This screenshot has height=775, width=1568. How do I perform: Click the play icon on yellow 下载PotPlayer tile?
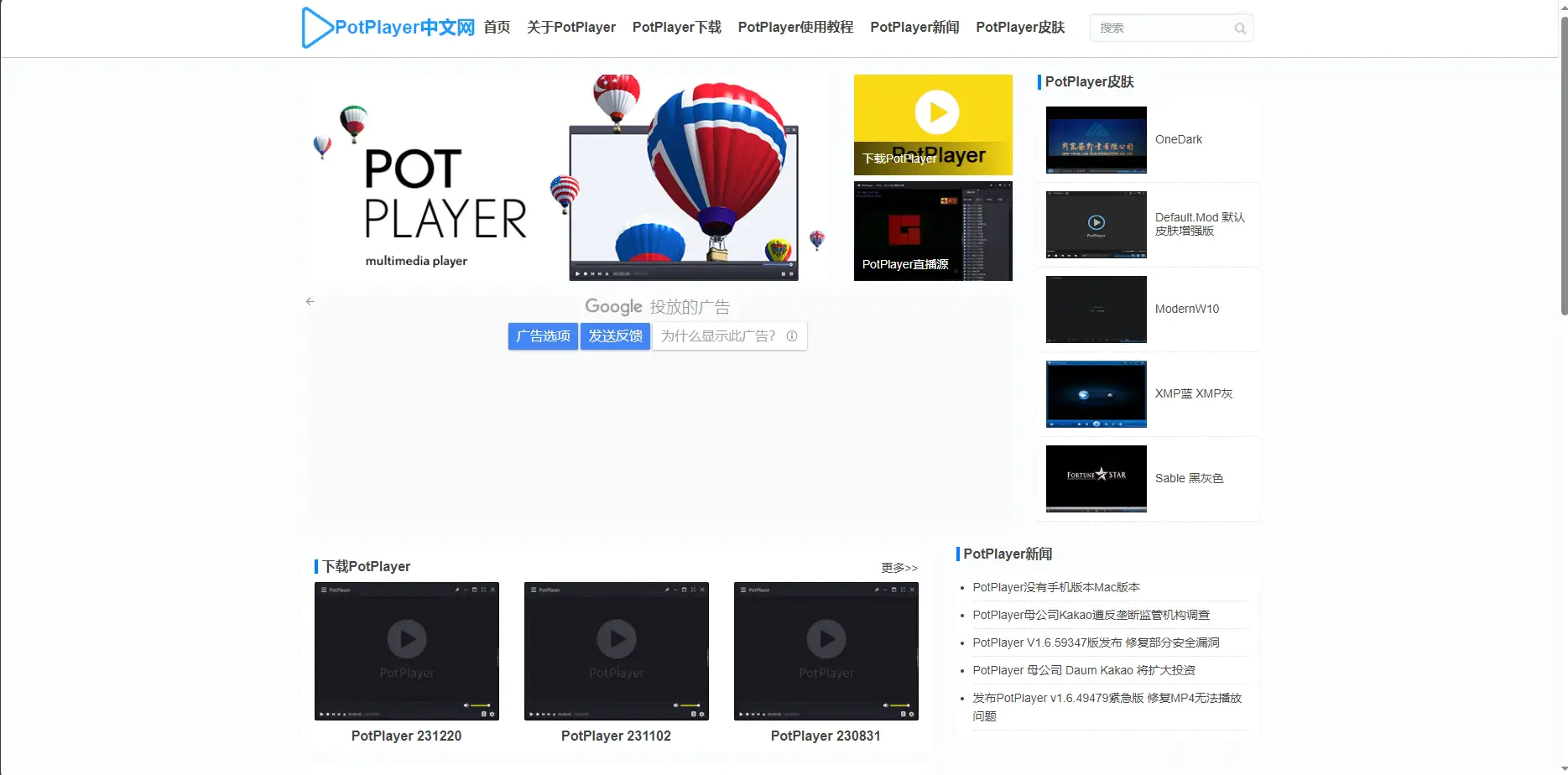[937, 112]
